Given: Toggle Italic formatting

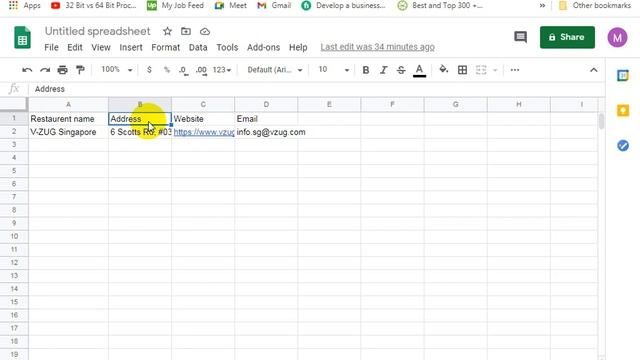Looking at the screenshot, I should click(383, 70).
